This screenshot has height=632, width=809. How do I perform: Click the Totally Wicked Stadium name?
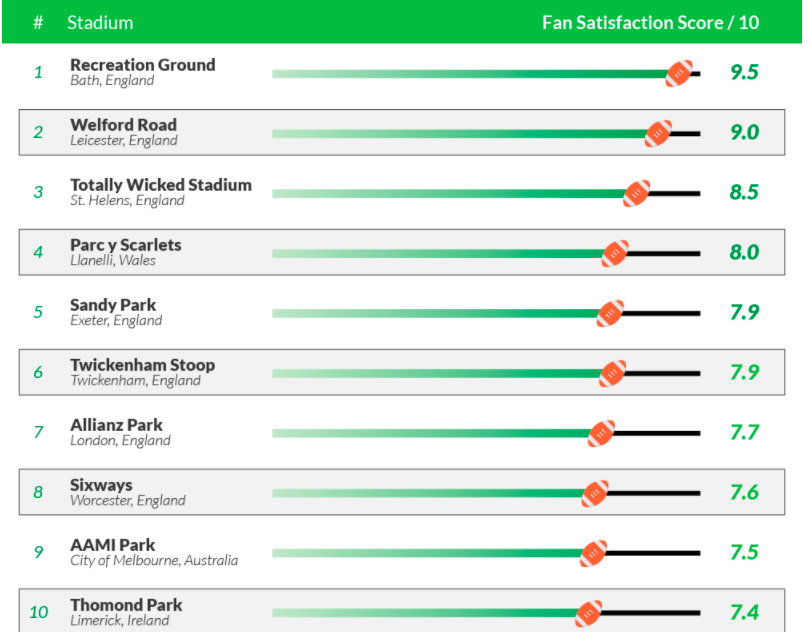(x=161, y=185)
